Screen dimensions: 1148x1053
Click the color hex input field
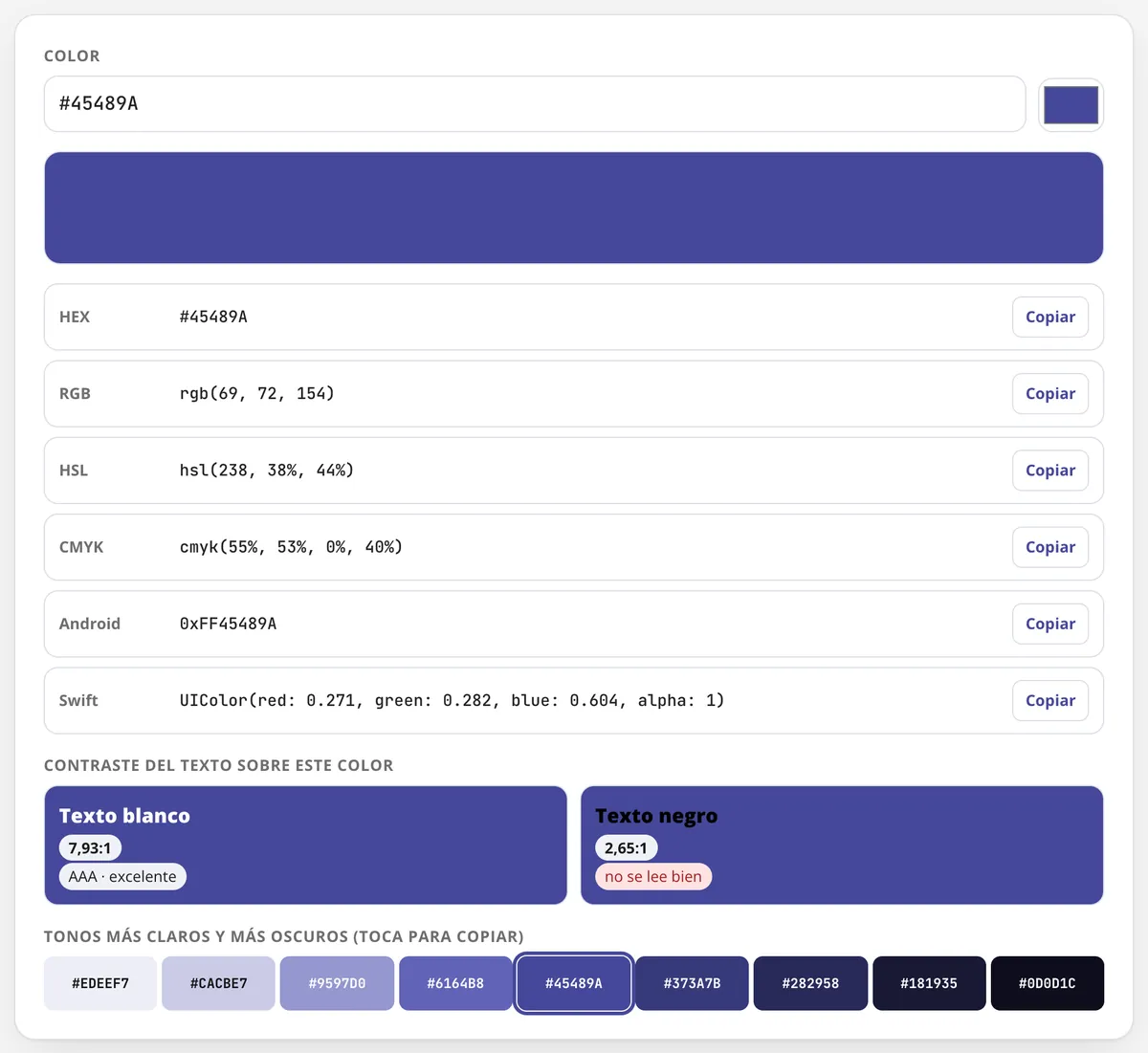point(535,104)
